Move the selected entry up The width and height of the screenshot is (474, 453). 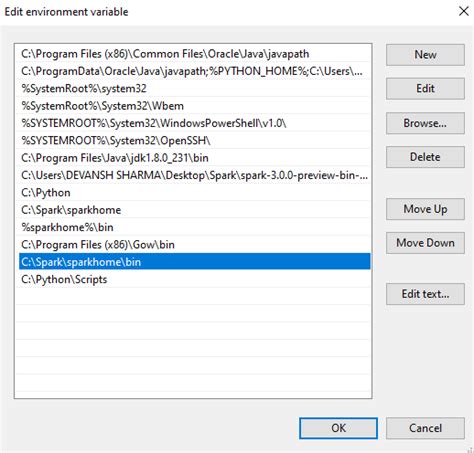[x=425, y=209]
